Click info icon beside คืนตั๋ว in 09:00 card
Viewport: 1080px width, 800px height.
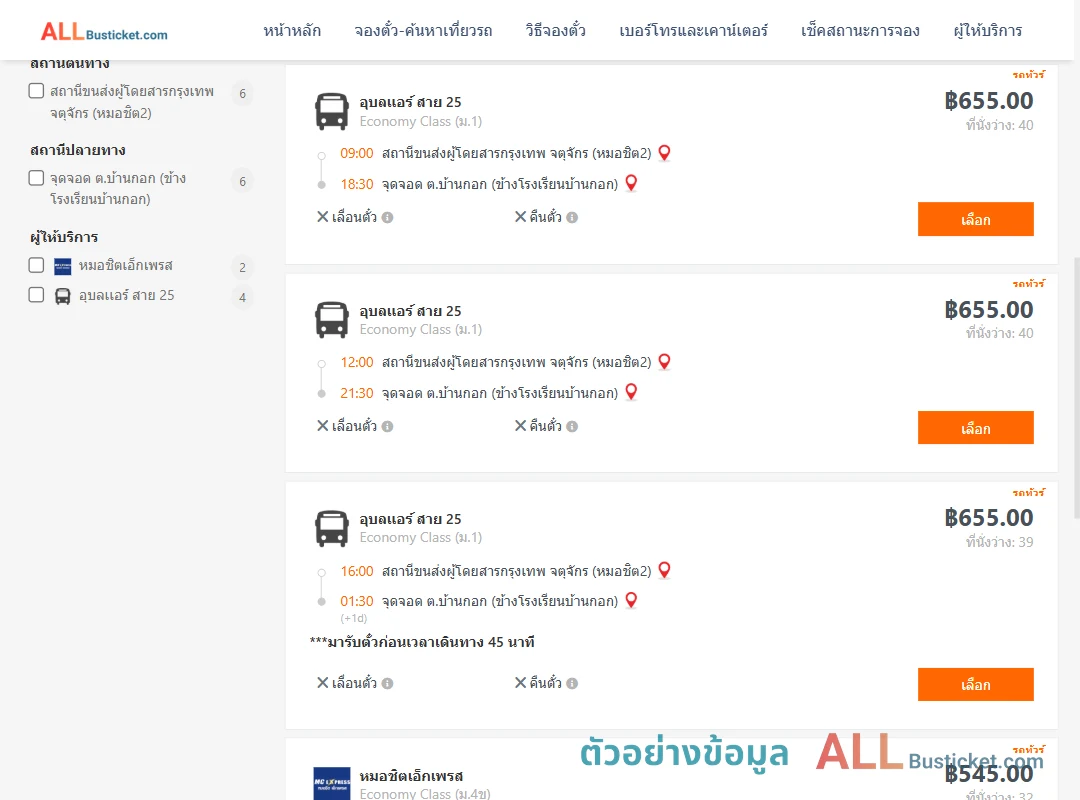click(x=572, y=218)
